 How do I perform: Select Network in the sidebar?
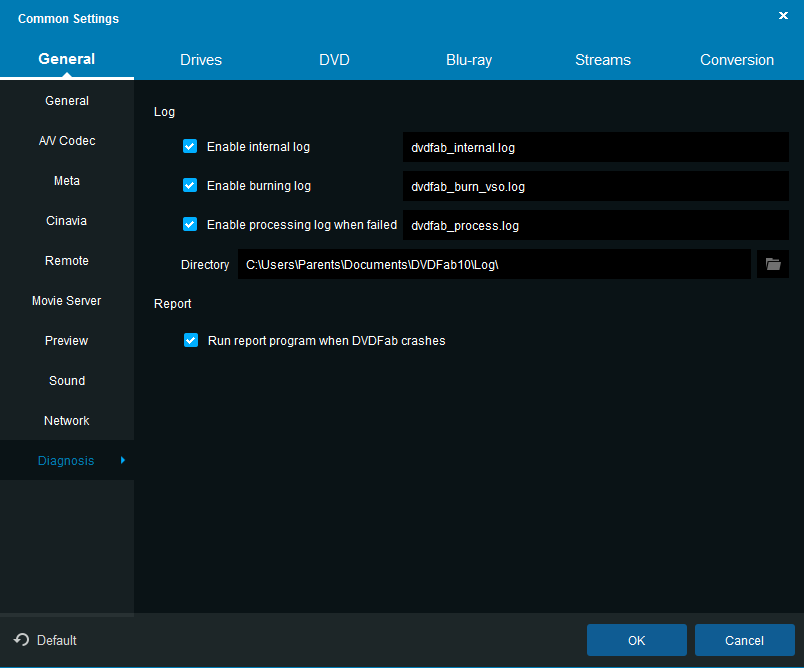tap(67, 420)
